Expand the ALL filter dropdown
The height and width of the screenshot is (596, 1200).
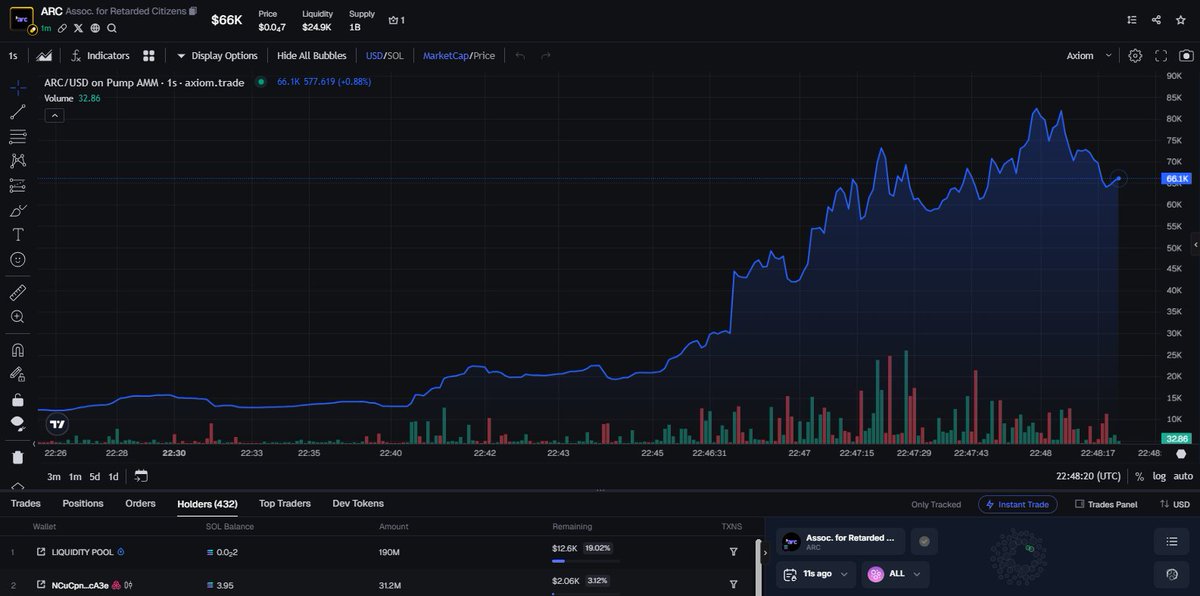[895, 574]
